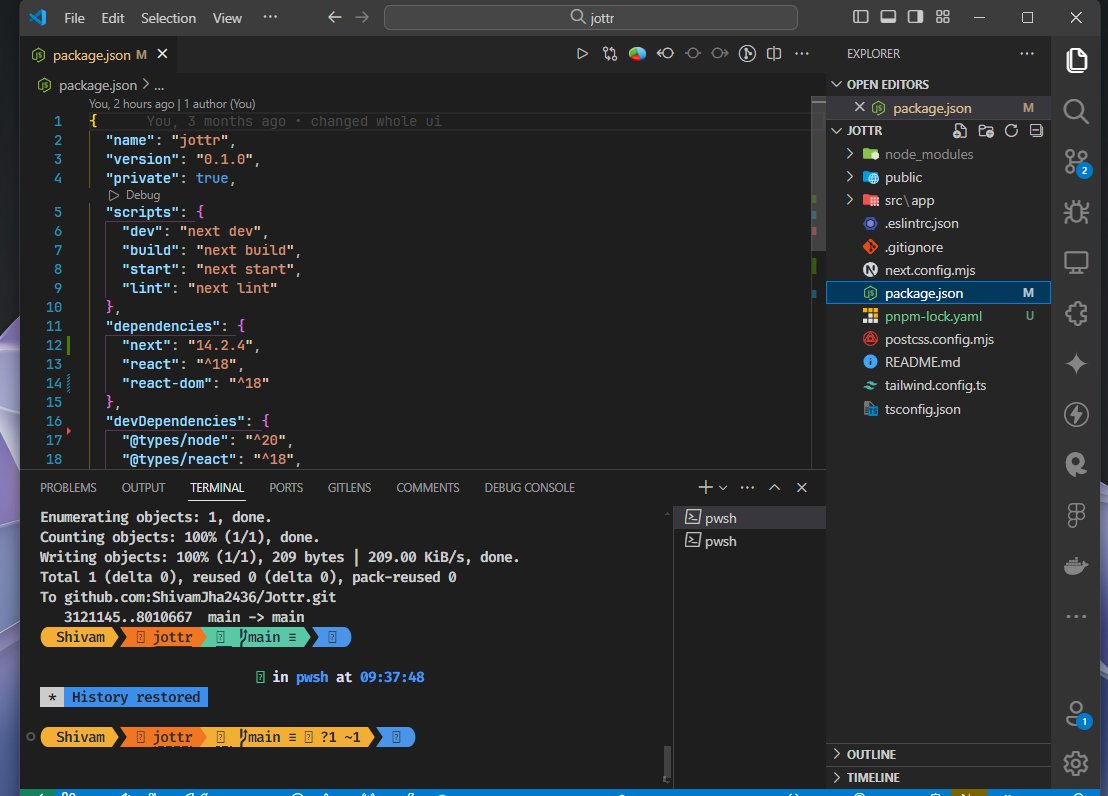The image size is (1108, 796).
Task: Open the Edit menu
Action: pos(112,18)
